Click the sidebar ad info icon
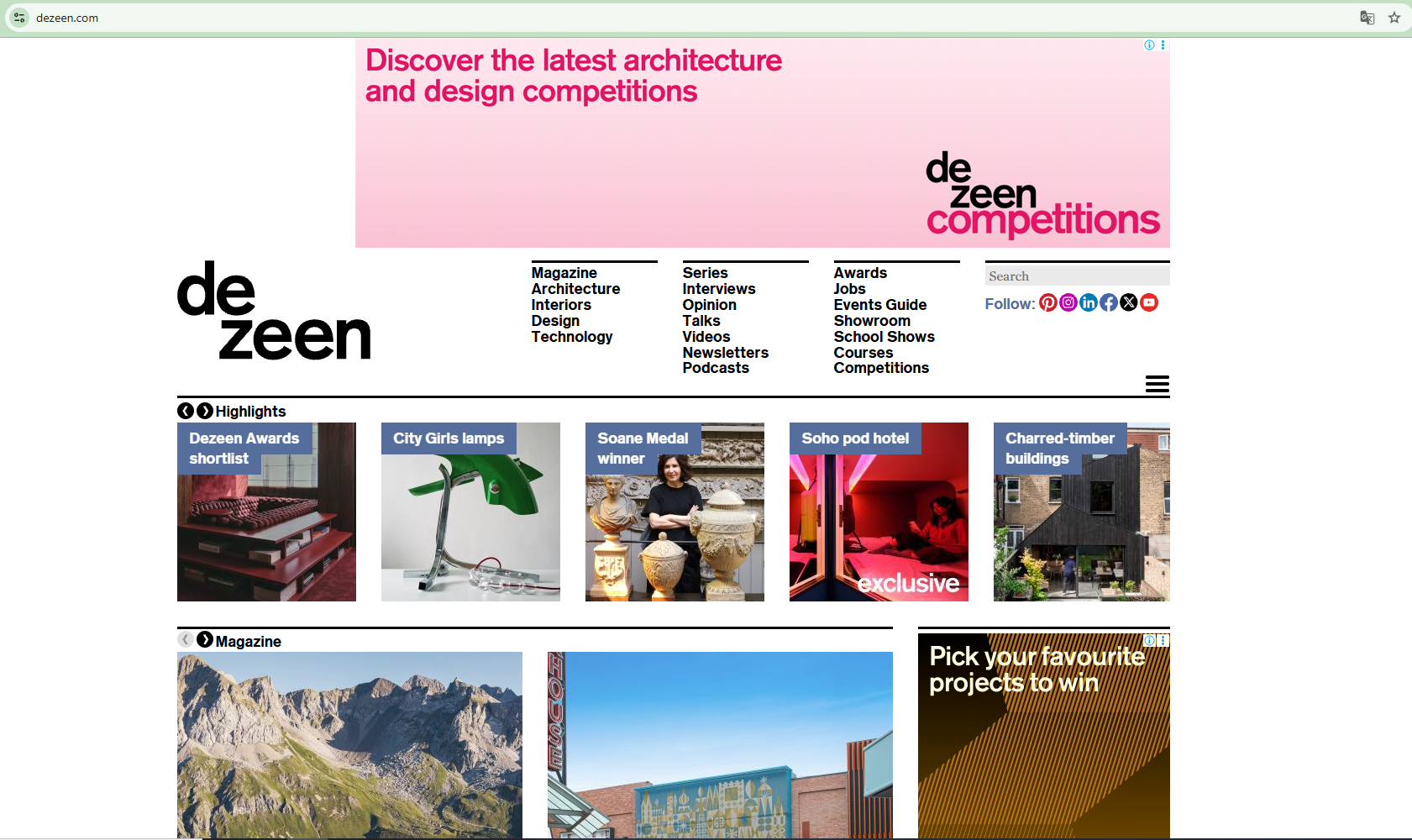This screenshot has width=1412, height=840. click(x=1149, y=640)
